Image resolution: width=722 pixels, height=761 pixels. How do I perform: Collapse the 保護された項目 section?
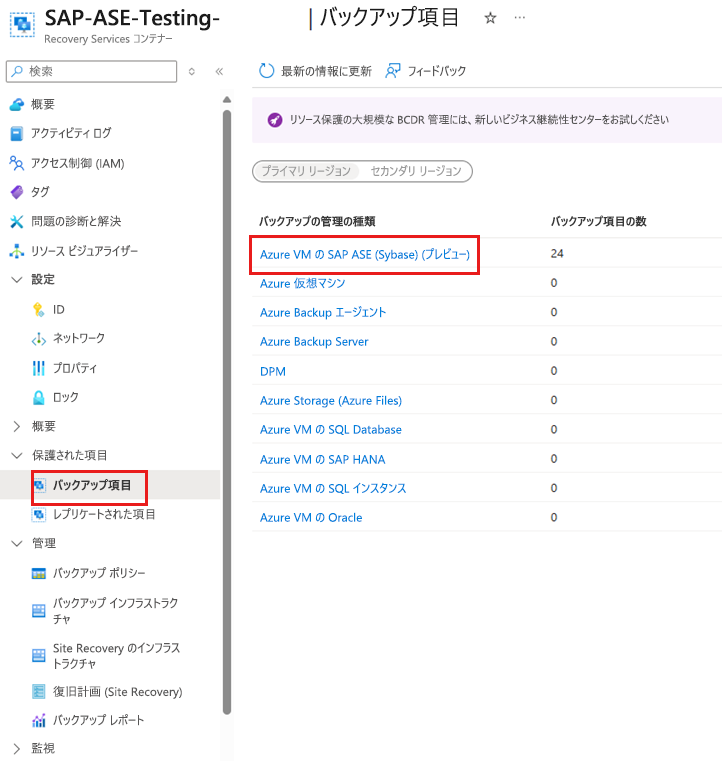pyautogui.click(x=17, y=456)
